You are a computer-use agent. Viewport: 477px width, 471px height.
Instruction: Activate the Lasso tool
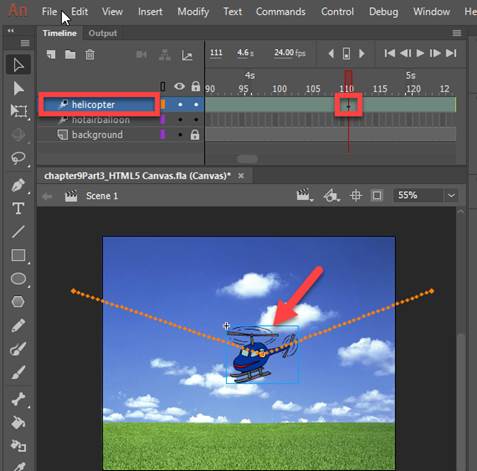click(x=18, y=158)
